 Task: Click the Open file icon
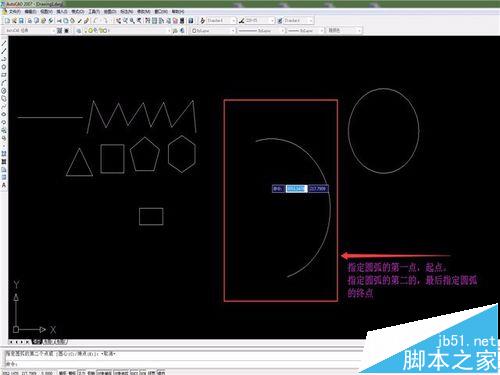14,21
